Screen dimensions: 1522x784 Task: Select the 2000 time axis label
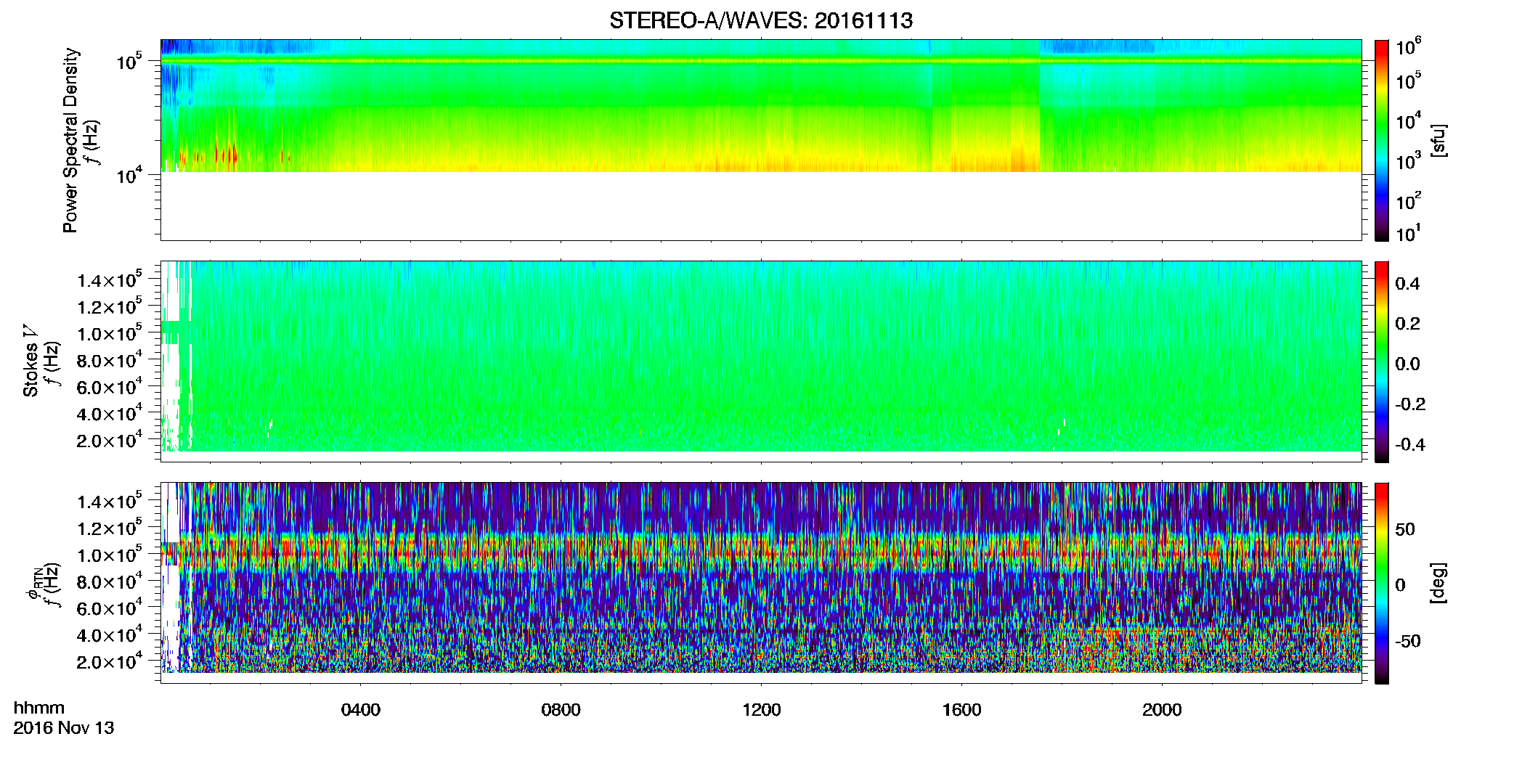pos(1163,710)
